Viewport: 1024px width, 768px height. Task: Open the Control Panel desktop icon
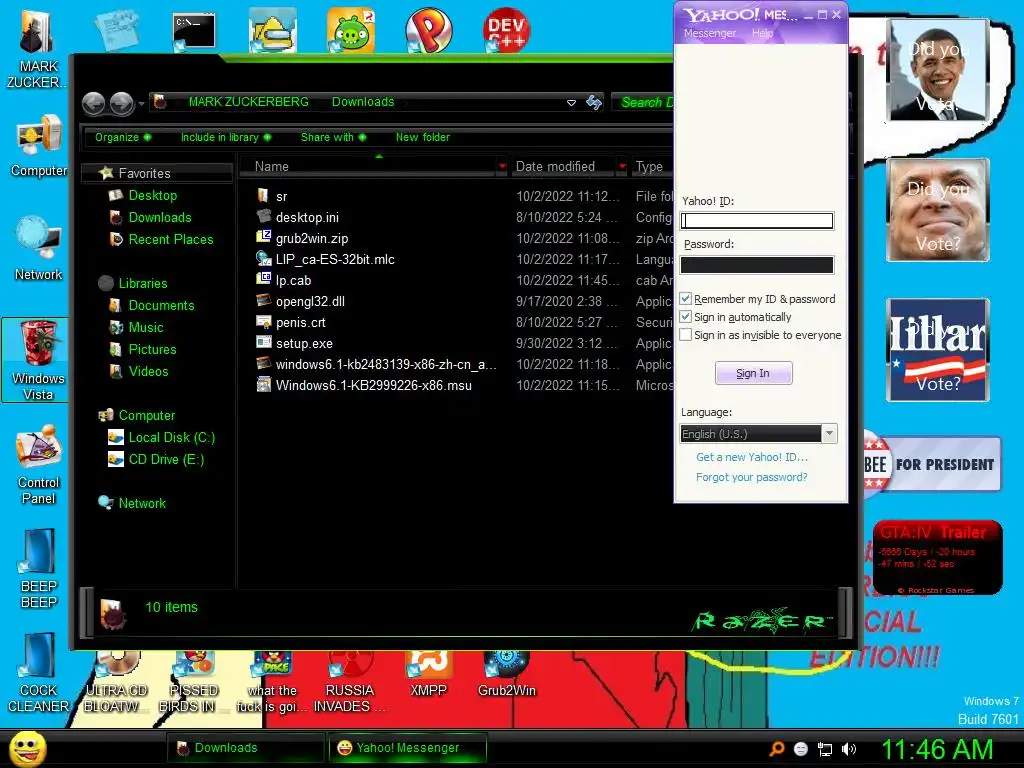pyautogui.click(x=38, y=465)
